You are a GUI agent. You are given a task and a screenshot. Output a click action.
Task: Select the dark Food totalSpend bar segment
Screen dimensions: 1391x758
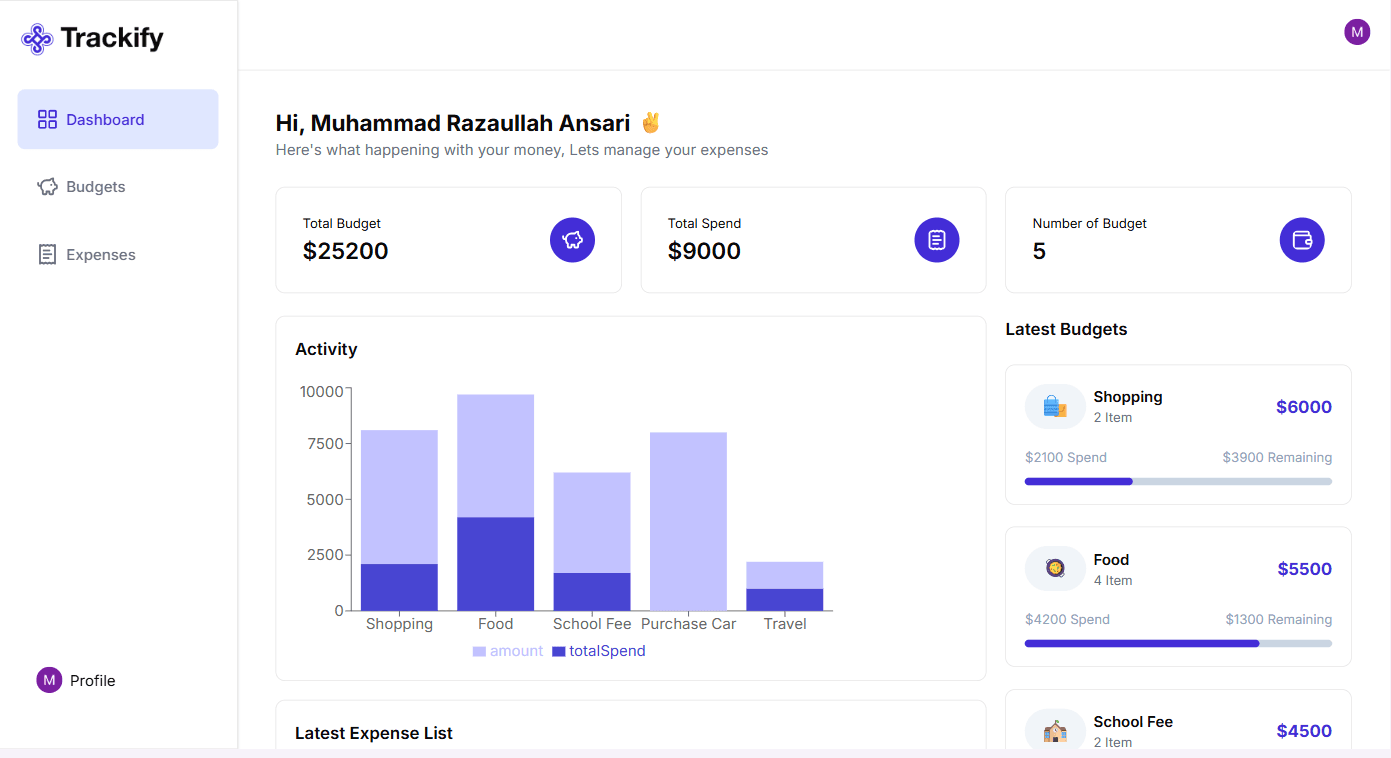pos(495,563)
